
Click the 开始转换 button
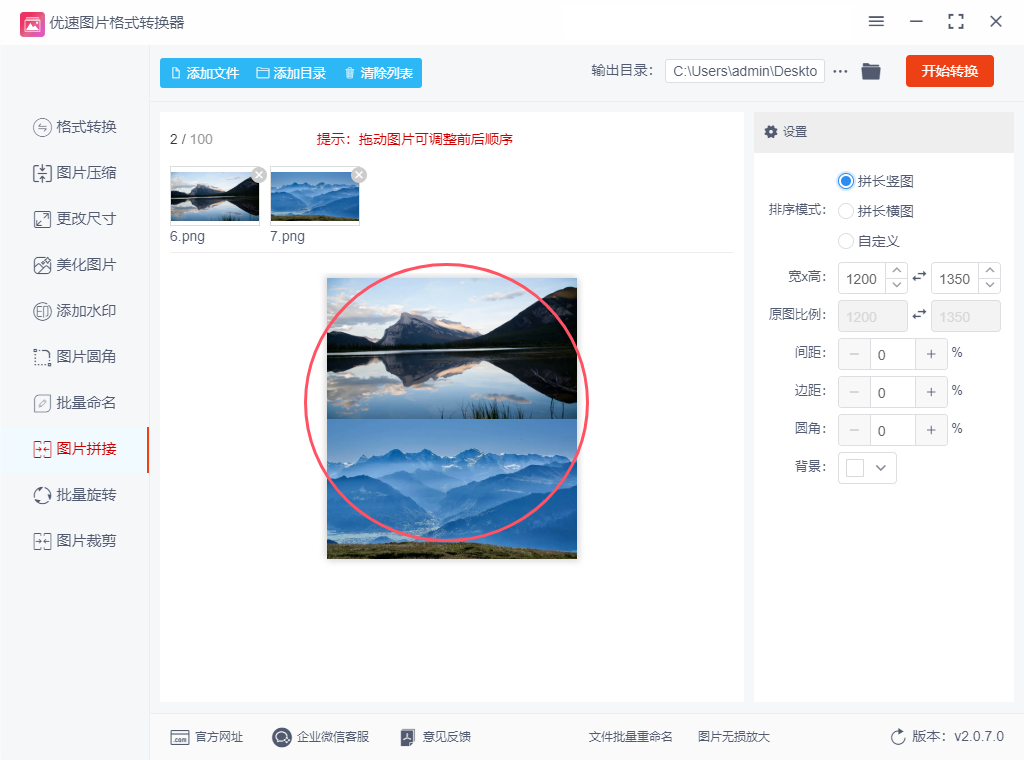click(x=950, y=71)
